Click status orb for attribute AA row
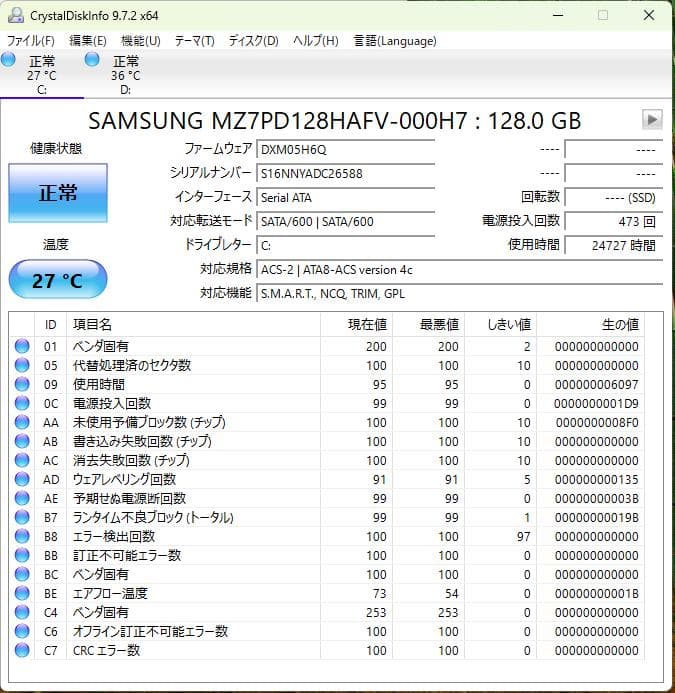Image resolution: width=675 pixels, height=693 pixels. click(22, 422)
